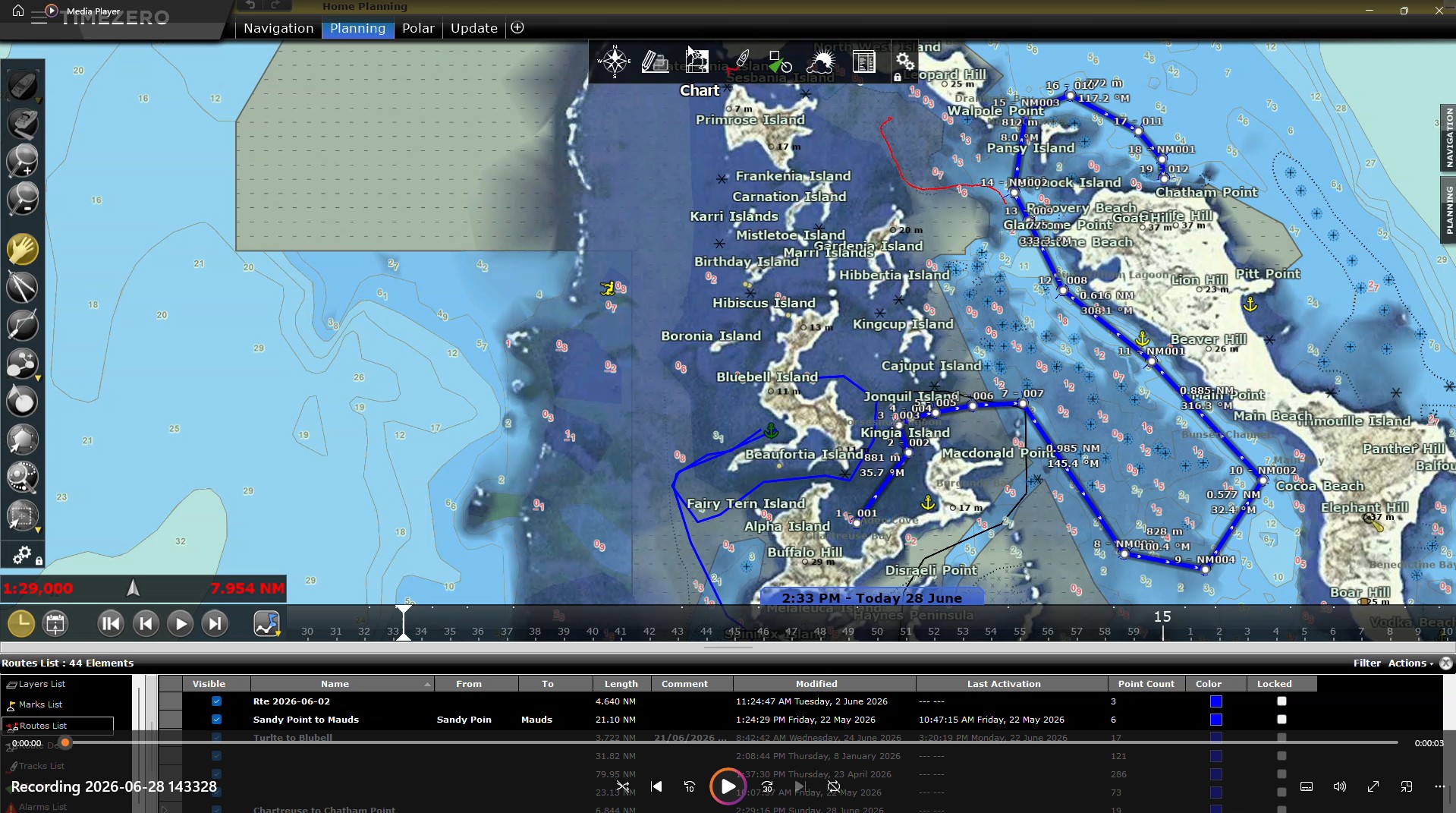The image size is (1456, 813).
Task: Click the Chart selection ribbon button
Action: click(x=697, y=61)
